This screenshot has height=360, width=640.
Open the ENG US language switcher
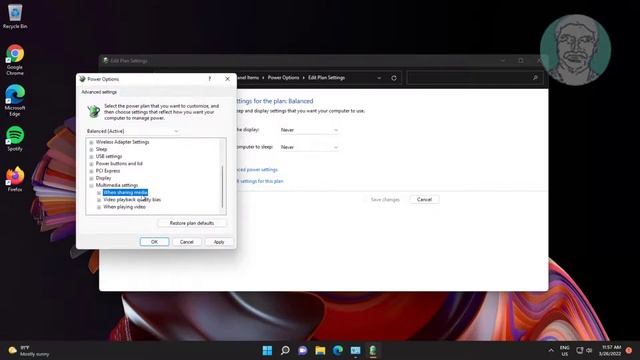564,351
